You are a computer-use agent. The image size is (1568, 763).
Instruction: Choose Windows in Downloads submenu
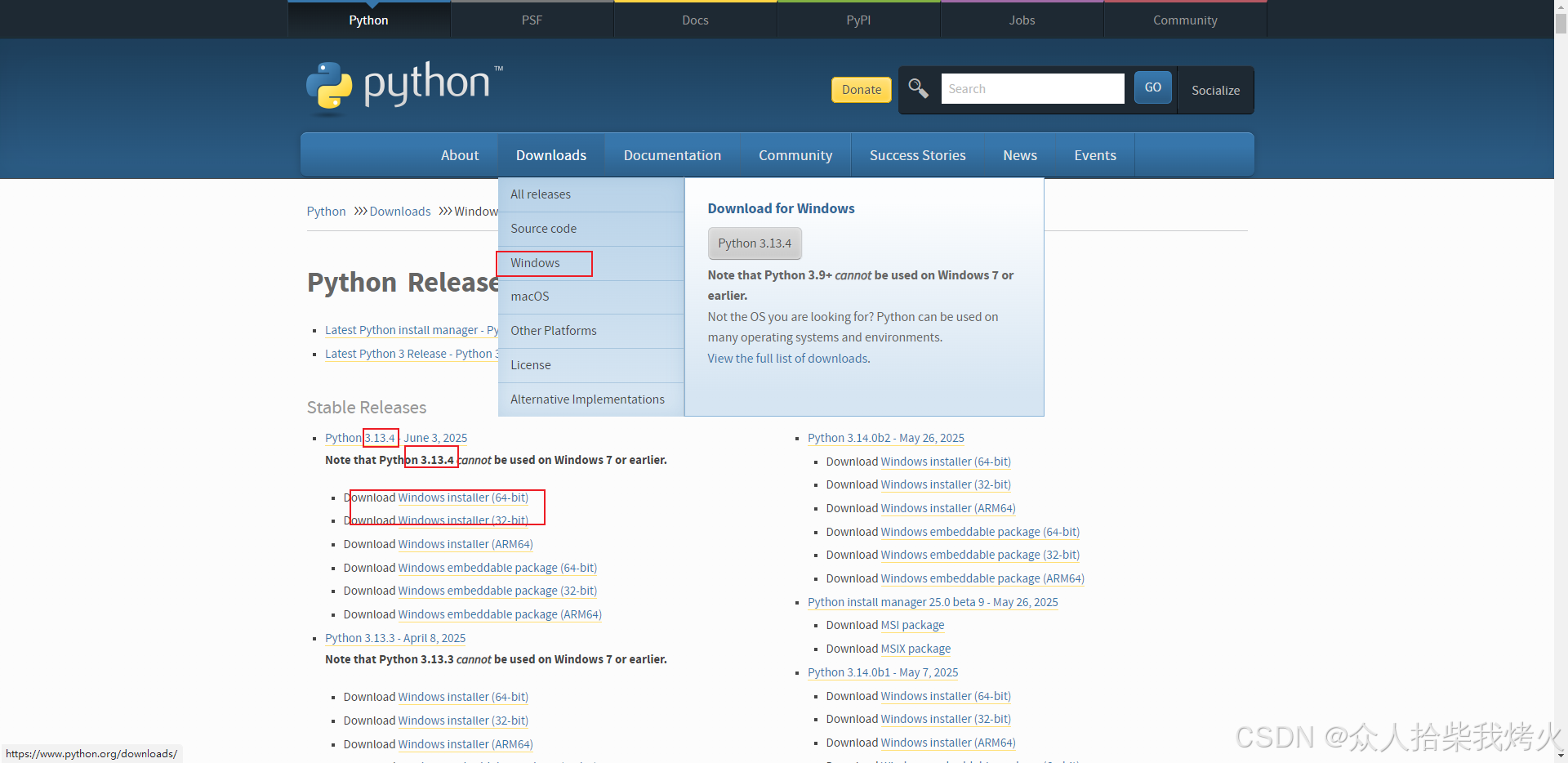click(x=590, y=263)
